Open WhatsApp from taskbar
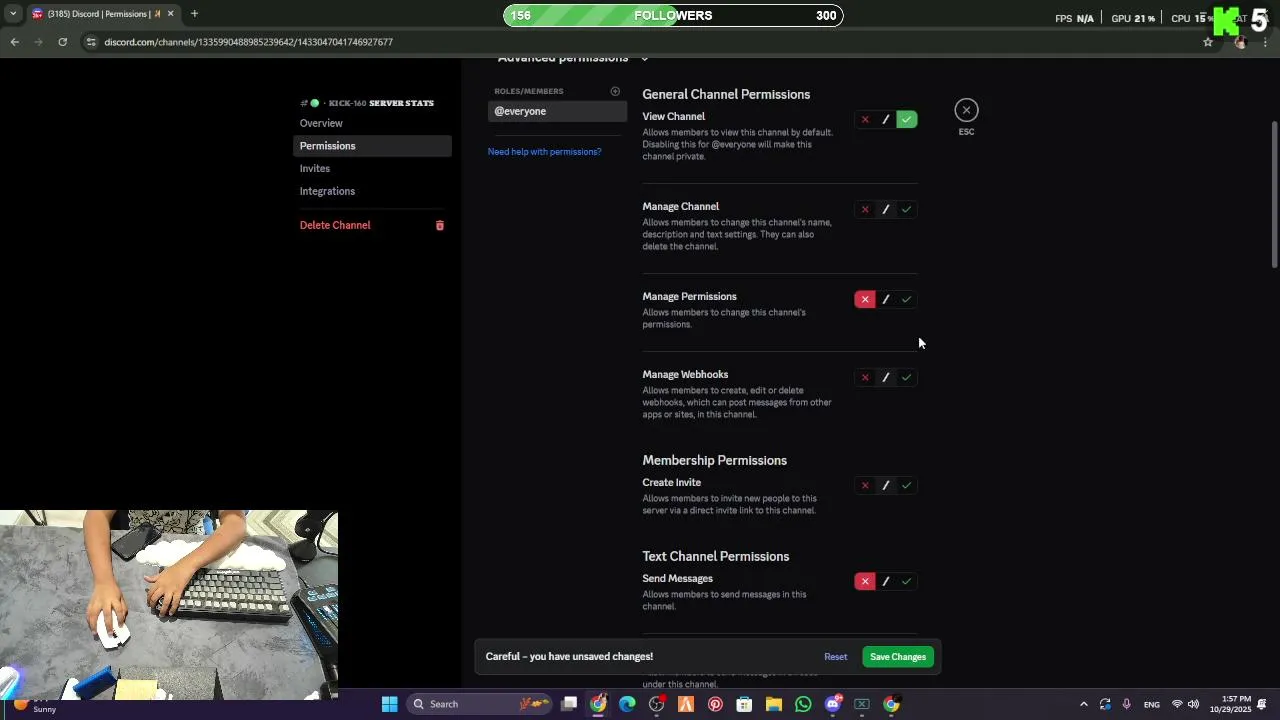 click(x=803, y=704)
